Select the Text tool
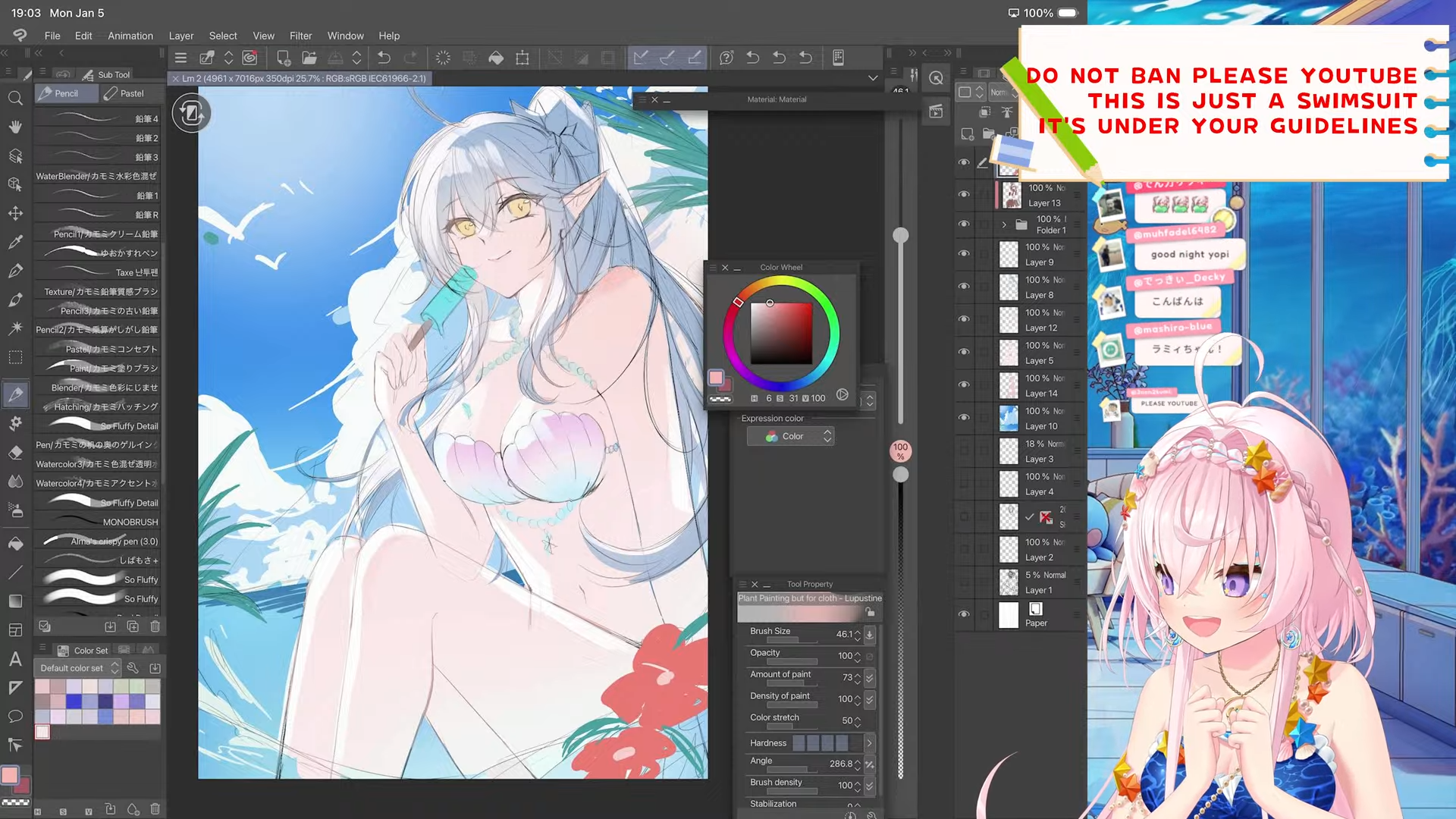The width and height of the screenshot is (1456, 819). point(15,659)
